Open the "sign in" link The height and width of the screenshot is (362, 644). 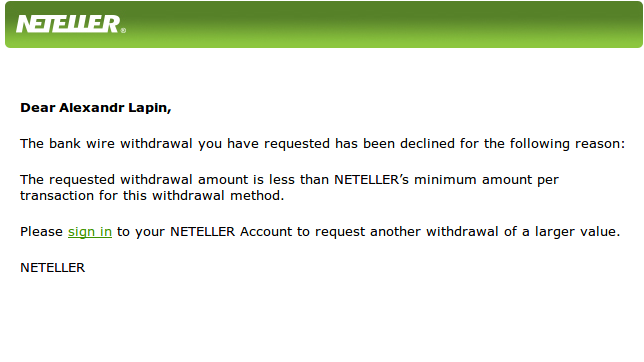pos(90,232)
